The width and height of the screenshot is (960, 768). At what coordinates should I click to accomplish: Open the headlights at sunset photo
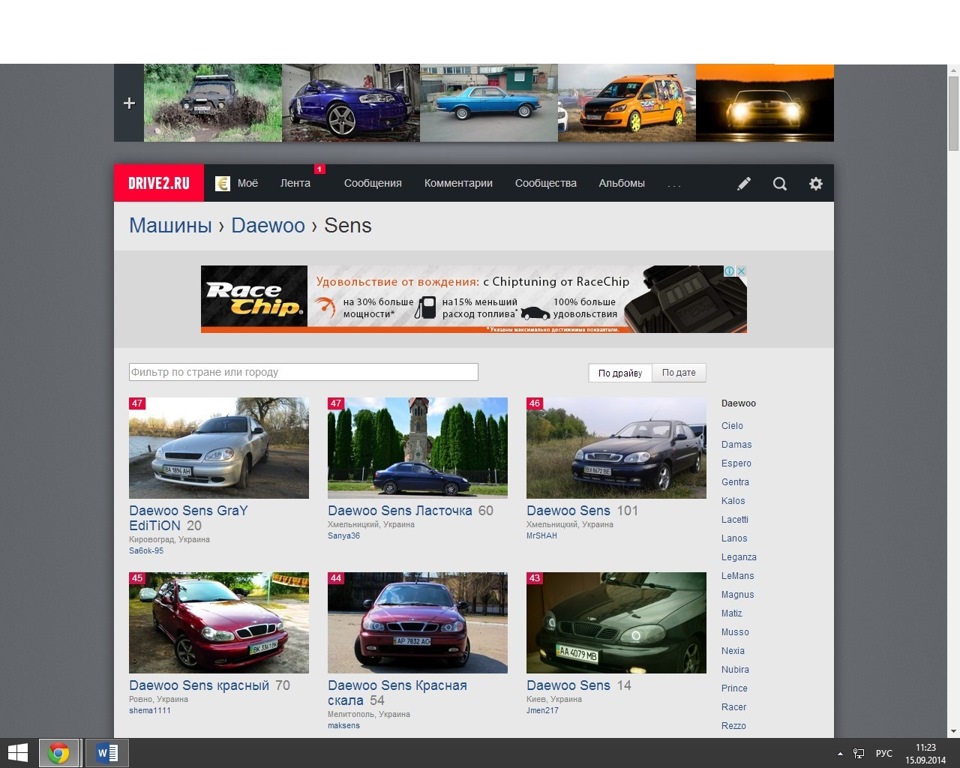765,103
